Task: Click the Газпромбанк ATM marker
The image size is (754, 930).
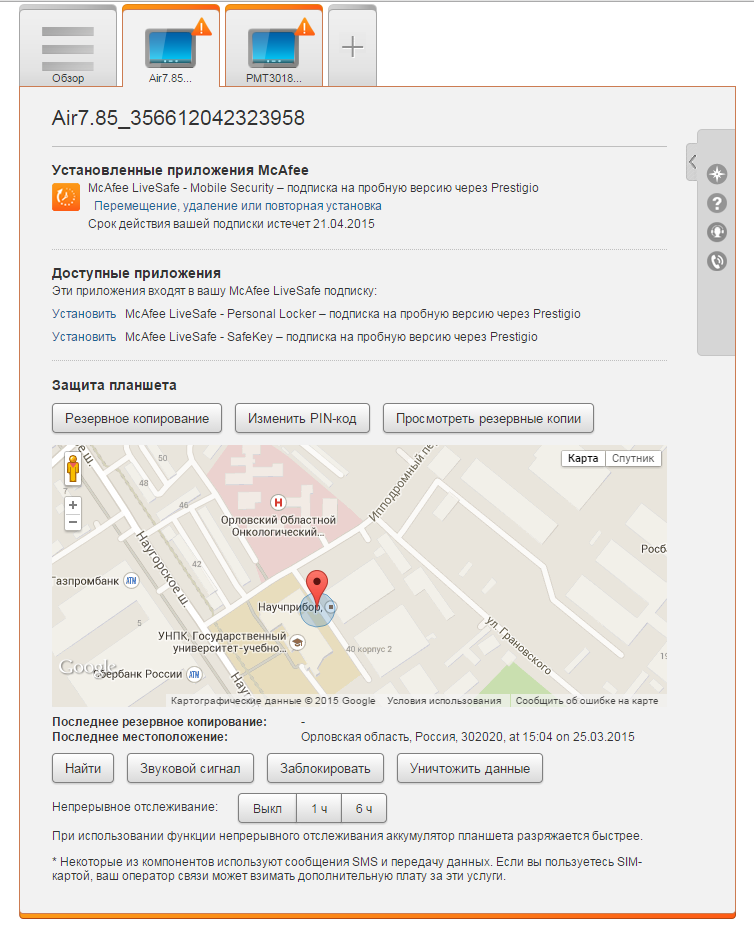Action: click(x=131, y=581)
